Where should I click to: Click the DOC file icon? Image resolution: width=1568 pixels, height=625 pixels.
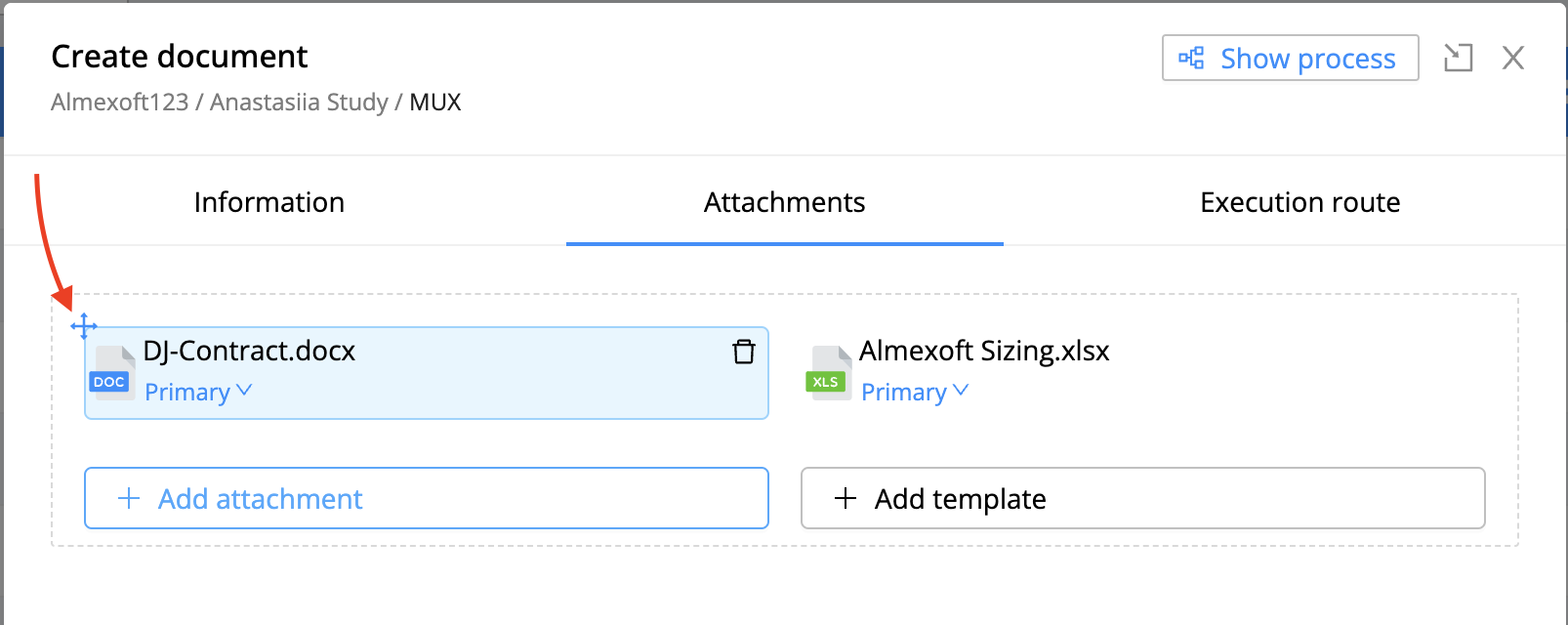pyautogui.click(x=111, y=372)
